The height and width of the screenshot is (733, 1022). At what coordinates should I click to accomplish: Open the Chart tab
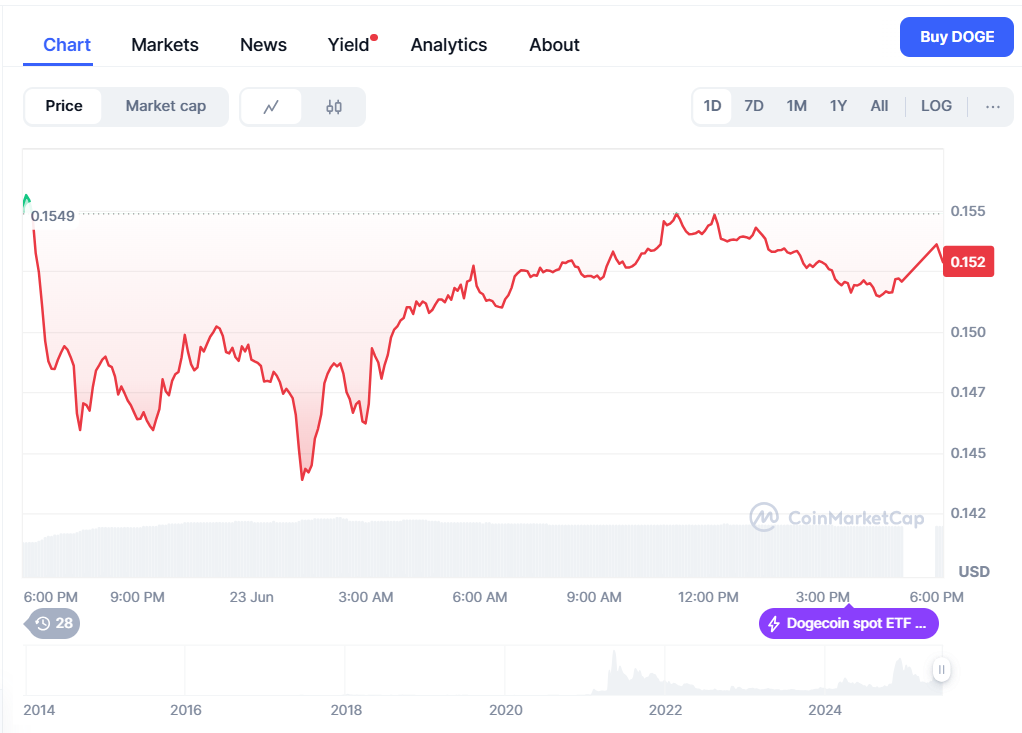click(66, 45)
